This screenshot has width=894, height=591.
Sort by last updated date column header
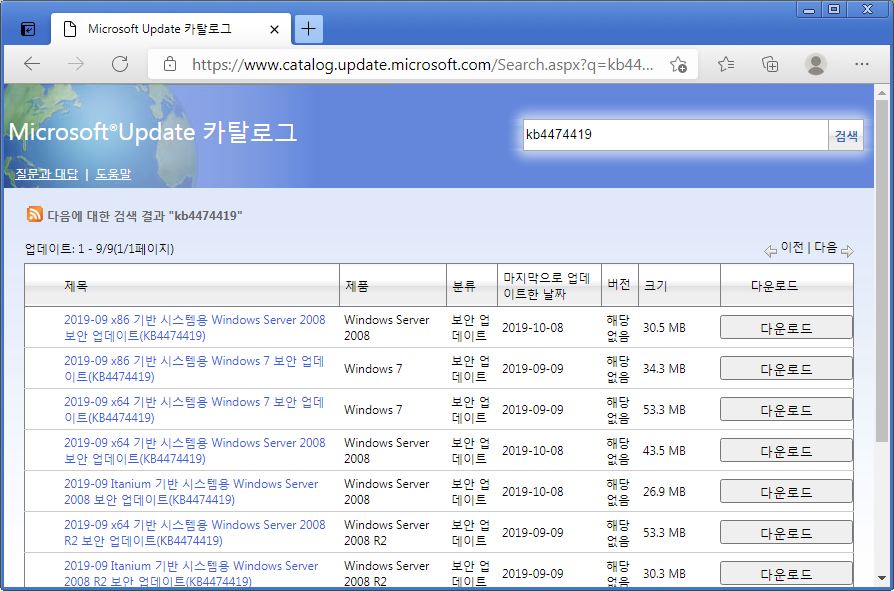tap(546, 286)
